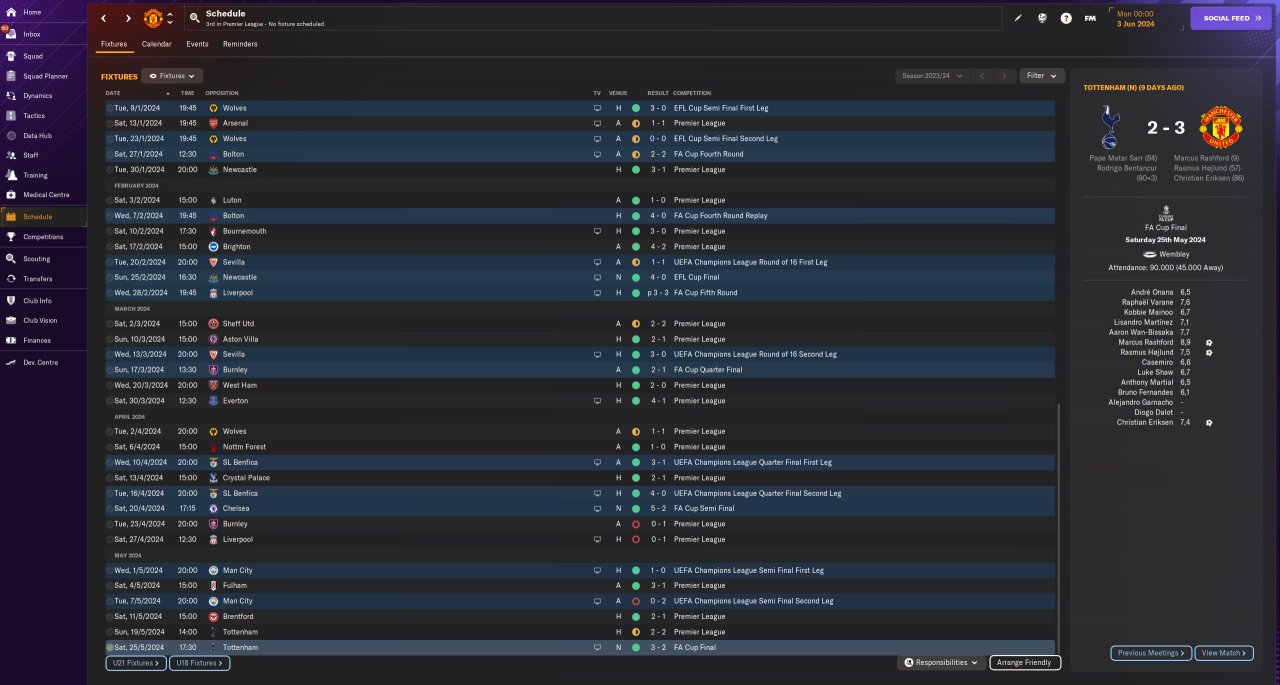This screenshot has height=685, width=1280.
Task: Open the Data Hub icon
Action: click(x=11, y=135)
